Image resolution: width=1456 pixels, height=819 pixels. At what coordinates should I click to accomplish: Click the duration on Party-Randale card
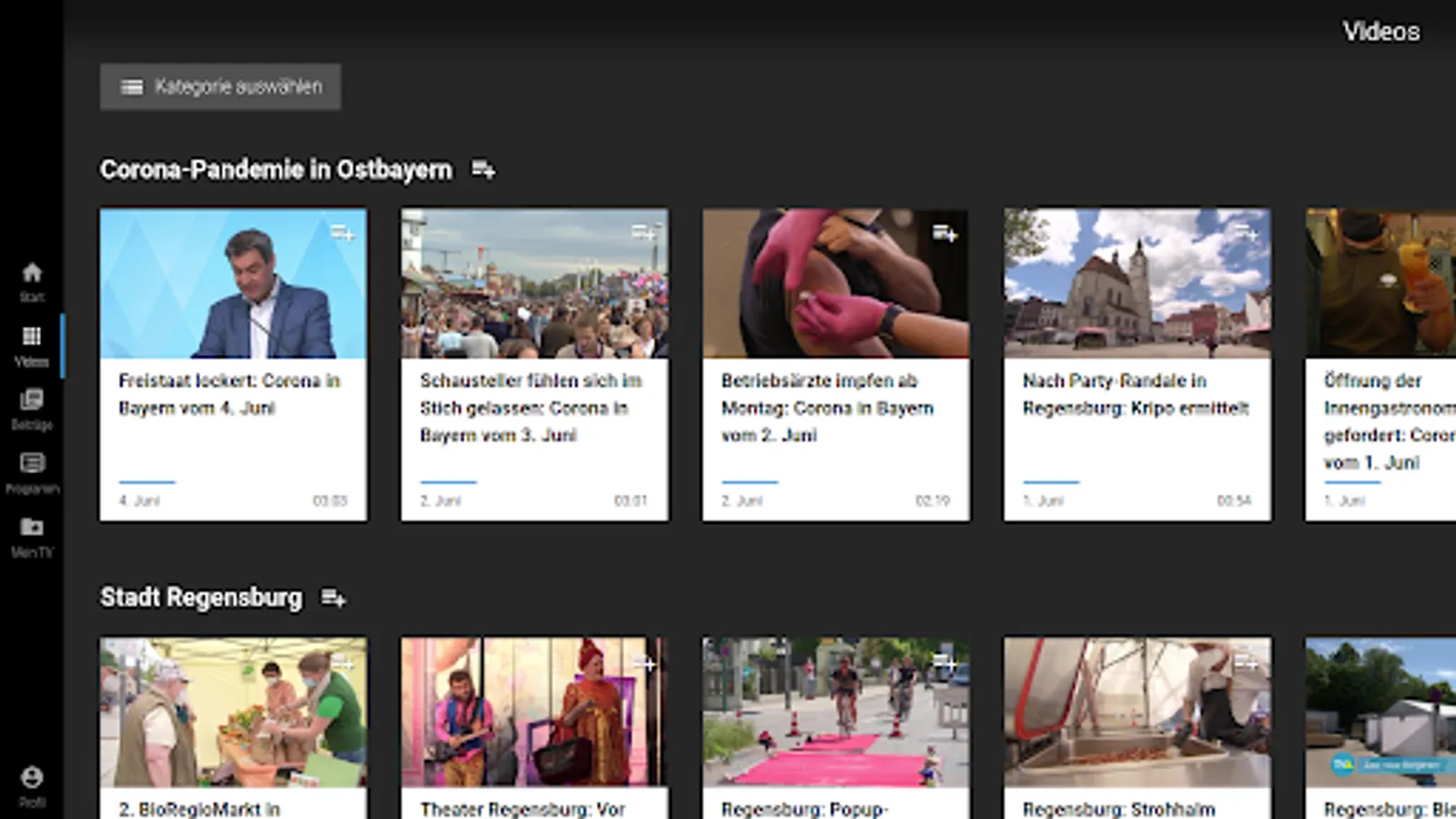1234,500
